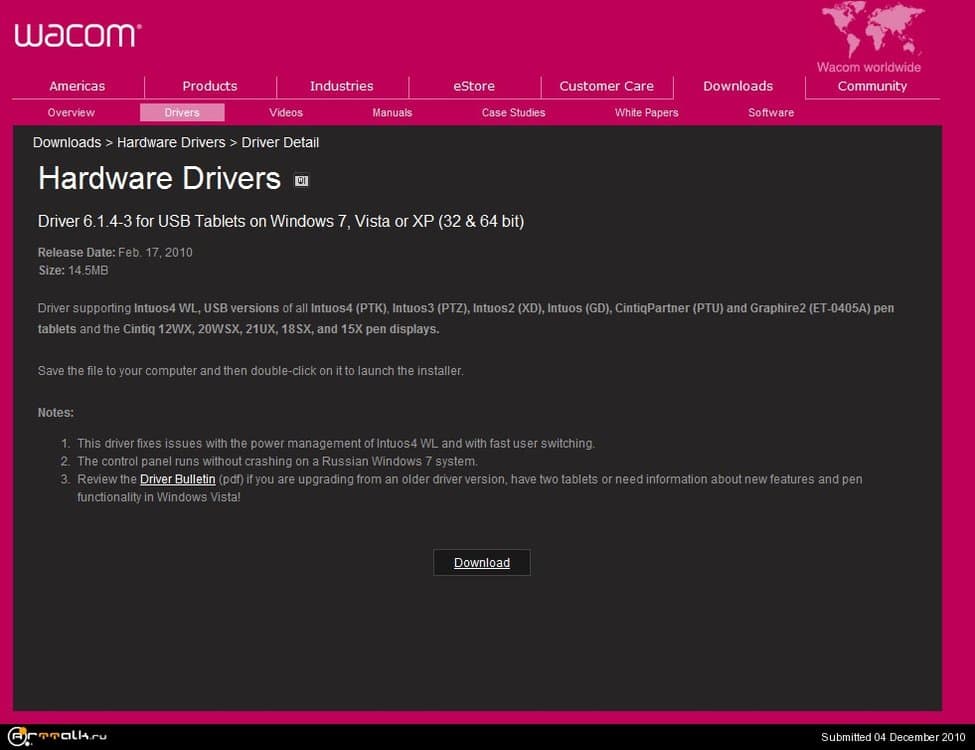The image size is (975, 750).
Task: Click the small icon beside Hardware Drivers heading
Action: click(x=301, y=180)
